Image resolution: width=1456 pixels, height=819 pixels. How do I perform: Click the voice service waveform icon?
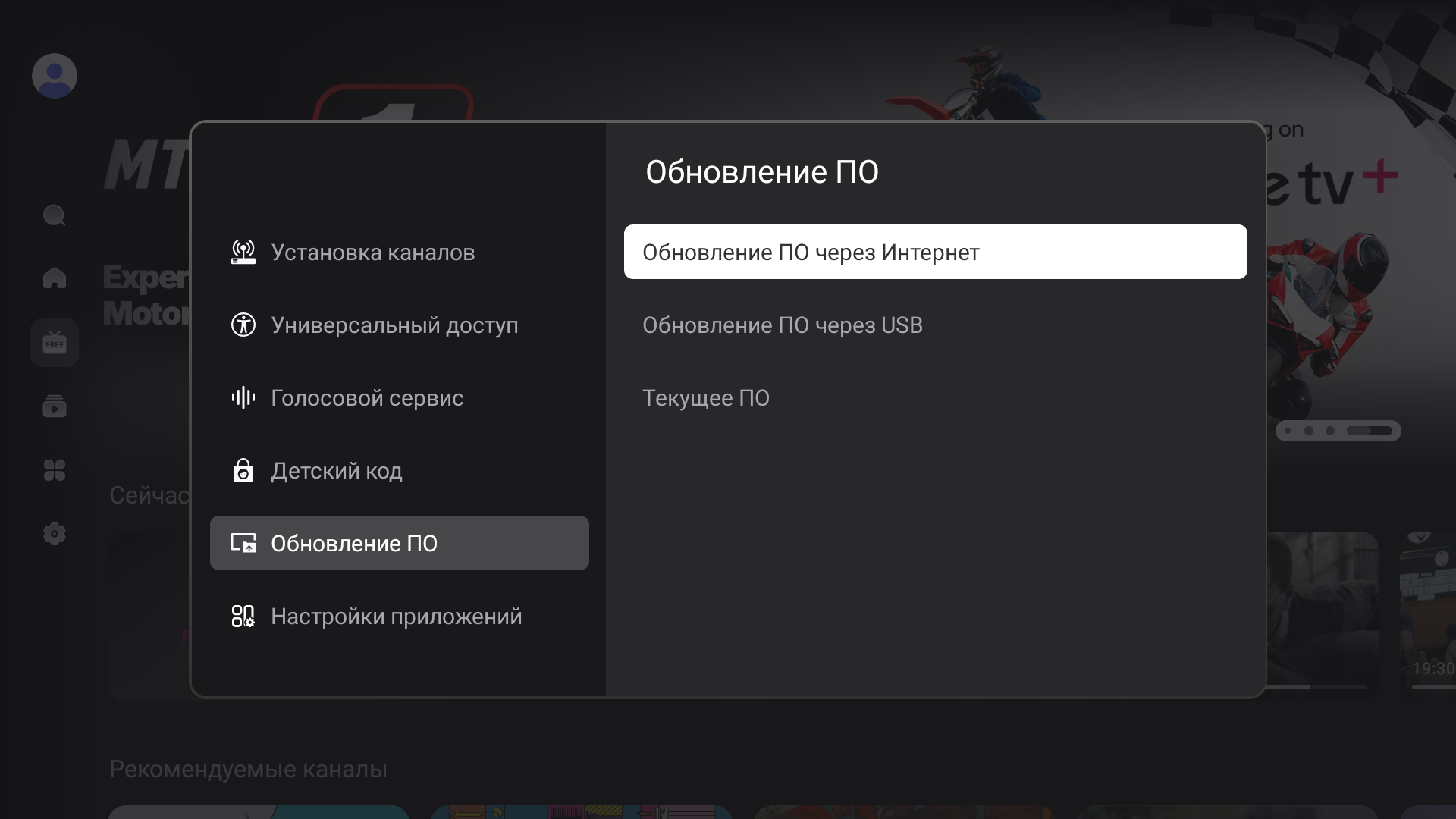(243, 398)
